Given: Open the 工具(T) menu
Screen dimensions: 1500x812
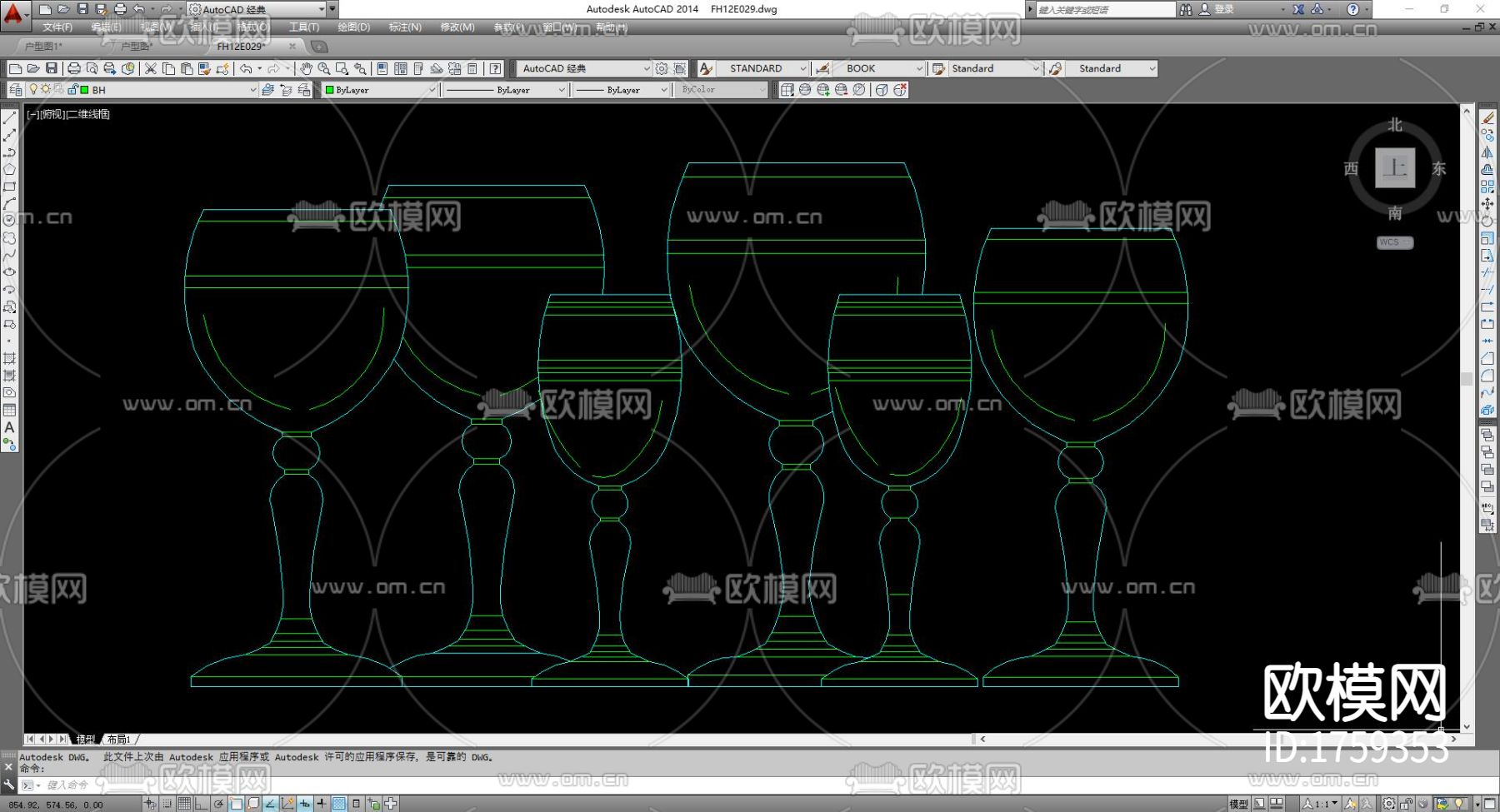Looking at the screenshot, I should (x=303, y=27).
